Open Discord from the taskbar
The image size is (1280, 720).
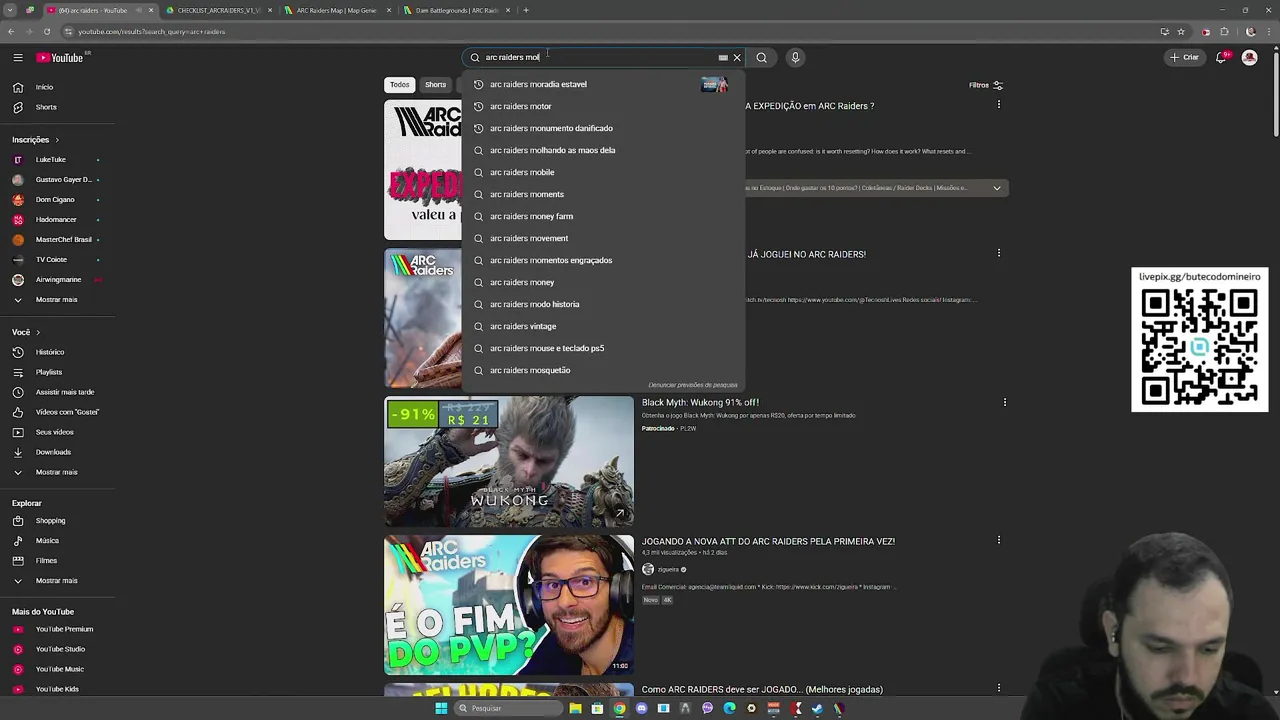coord(641,708)
